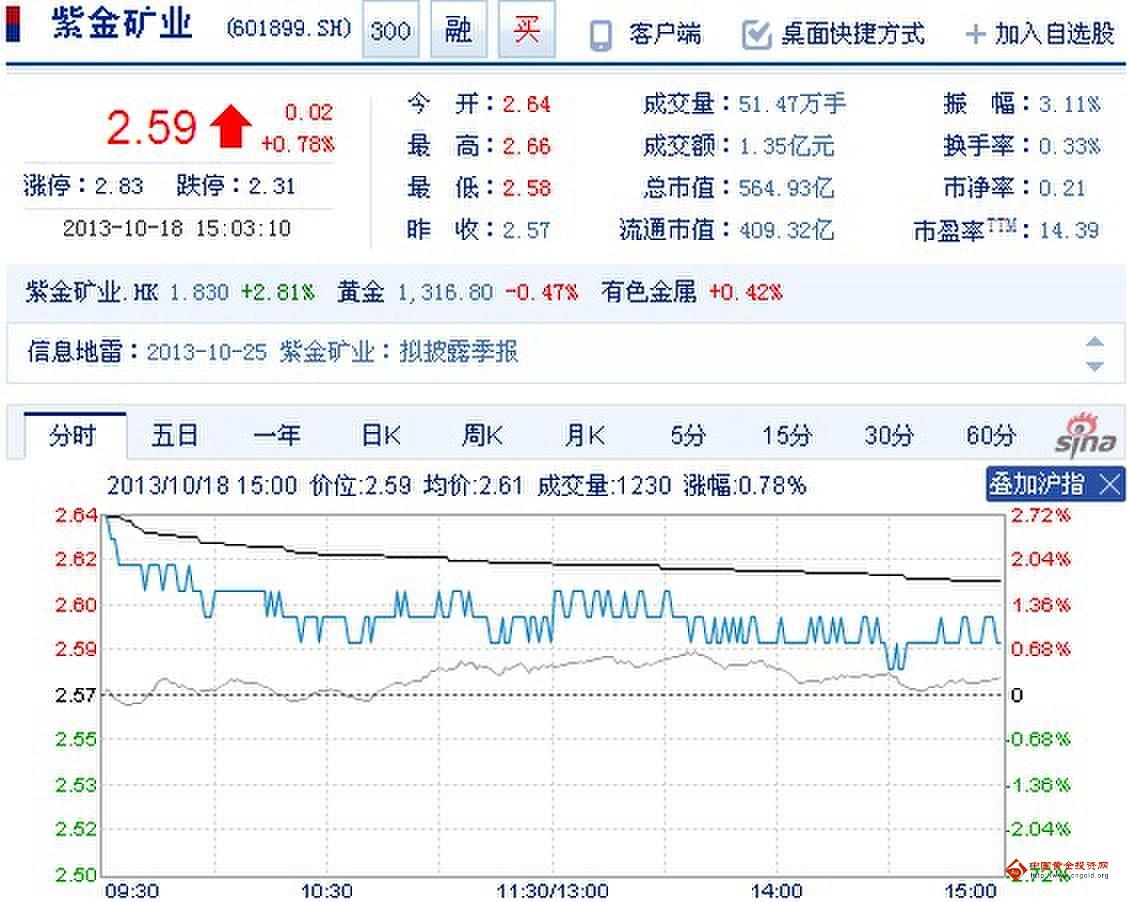
Task: Click the 换手率 0.33% value
Action: coord(1070,146)
